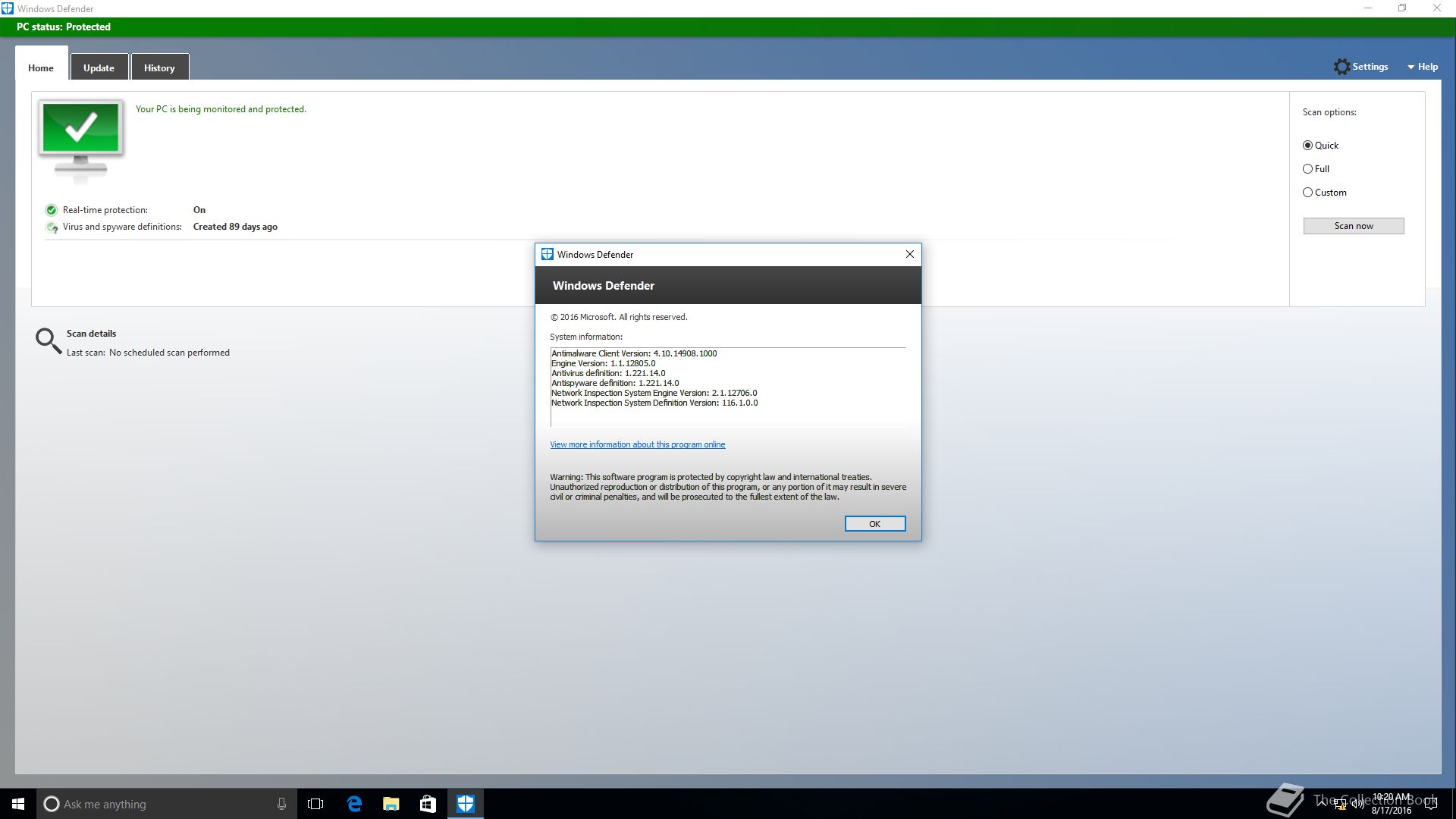1456x819 pixels.
Task: Open Settings via the gear icon
Action: (1341, 67)
